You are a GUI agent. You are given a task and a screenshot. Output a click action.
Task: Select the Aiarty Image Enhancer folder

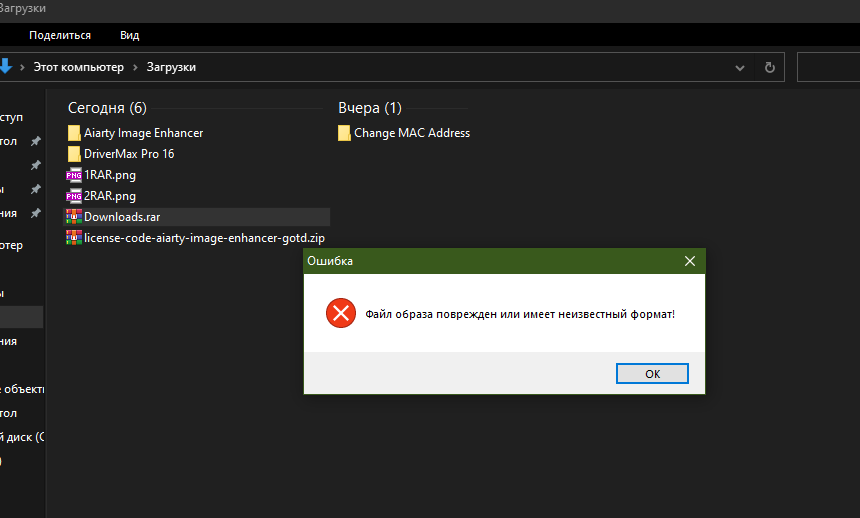[x=143, y=133]
